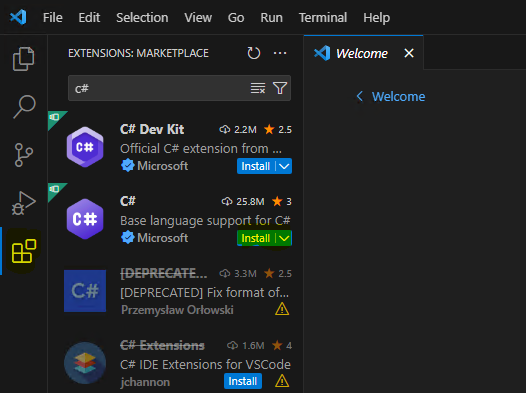Click the deprecated extension warning icon
The width and height of the screenshot is (526, 393).
pos(282,309)
